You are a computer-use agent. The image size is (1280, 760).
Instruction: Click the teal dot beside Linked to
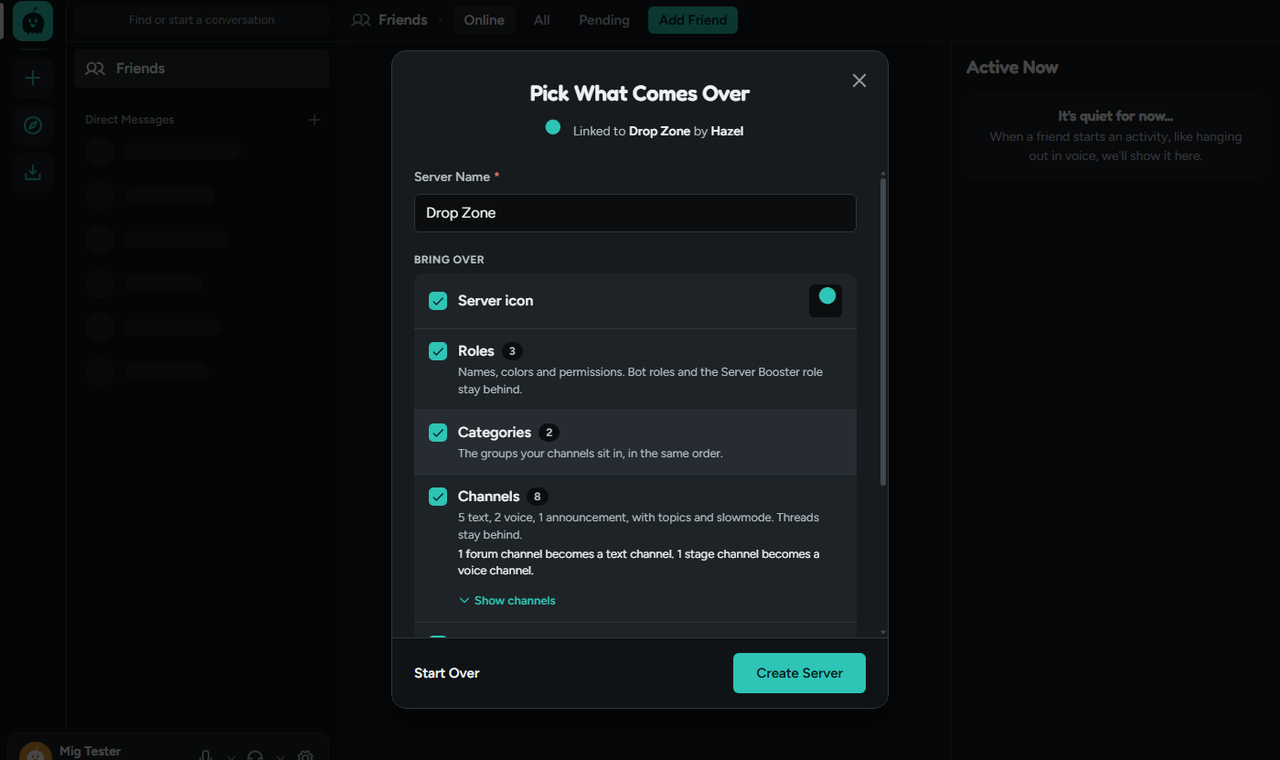click(x=553, y=127)
